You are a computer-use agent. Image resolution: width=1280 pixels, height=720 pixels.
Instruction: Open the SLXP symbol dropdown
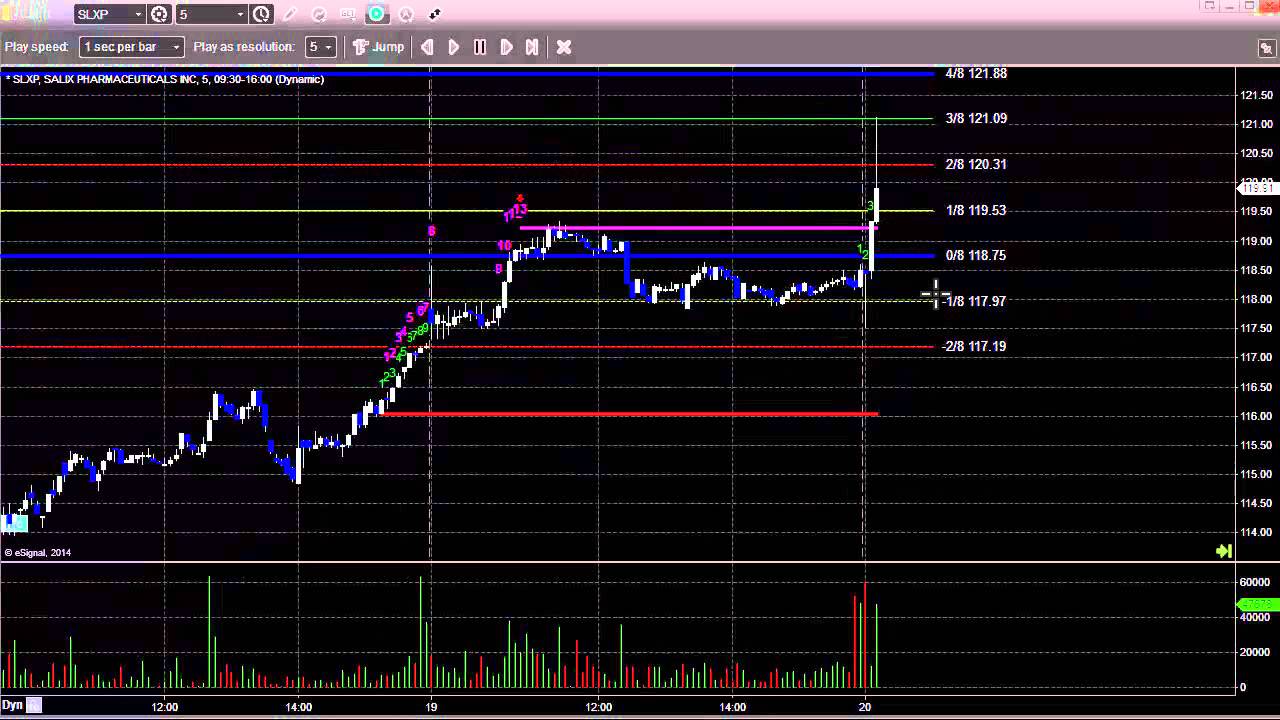pyautogui.click(x=138, y=14)
